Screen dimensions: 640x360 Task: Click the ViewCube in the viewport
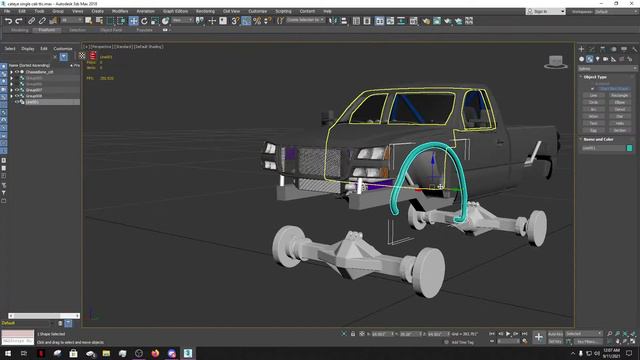pyautogui.click(x=556, y=62)
